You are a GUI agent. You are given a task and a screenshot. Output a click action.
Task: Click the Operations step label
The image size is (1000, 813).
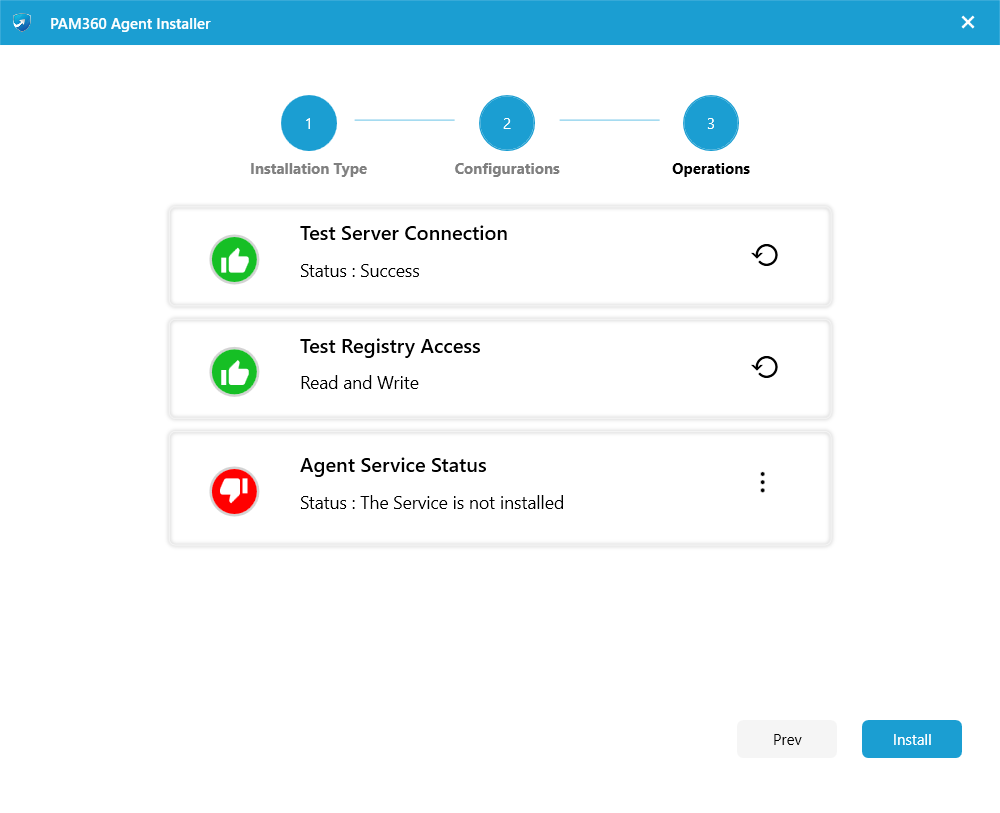click(x=710, y=169)
